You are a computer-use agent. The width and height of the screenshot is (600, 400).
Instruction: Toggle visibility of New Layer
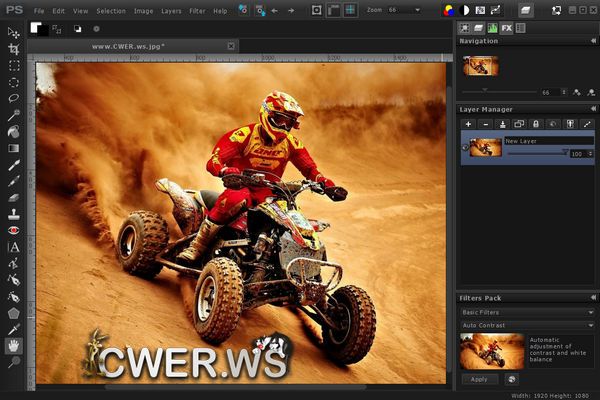point(465,147)
